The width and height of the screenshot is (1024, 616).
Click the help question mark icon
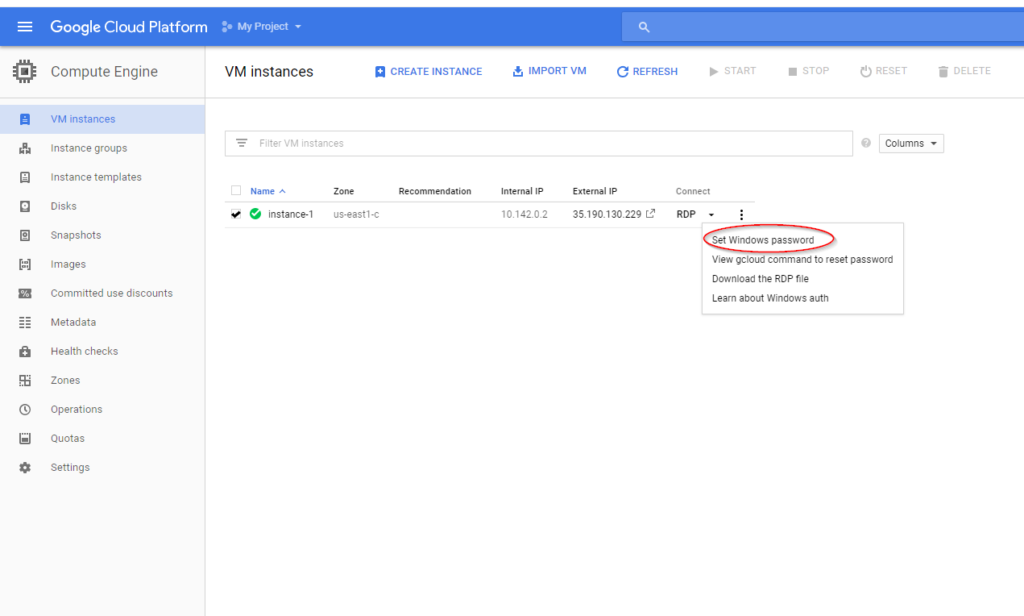click(866, 143)
